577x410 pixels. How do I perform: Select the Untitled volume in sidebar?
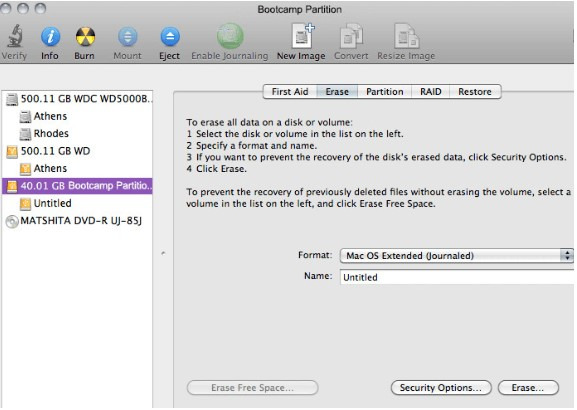77,203
